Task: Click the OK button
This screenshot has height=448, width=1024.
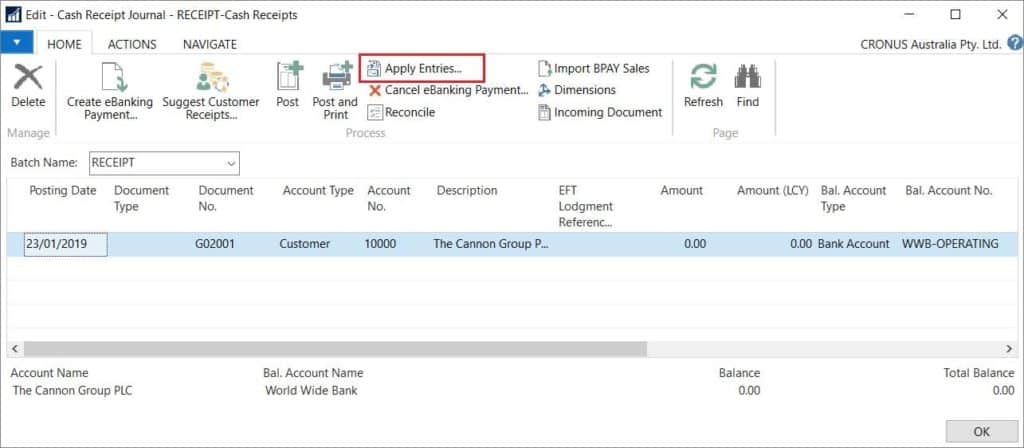Action: [982, 432]
